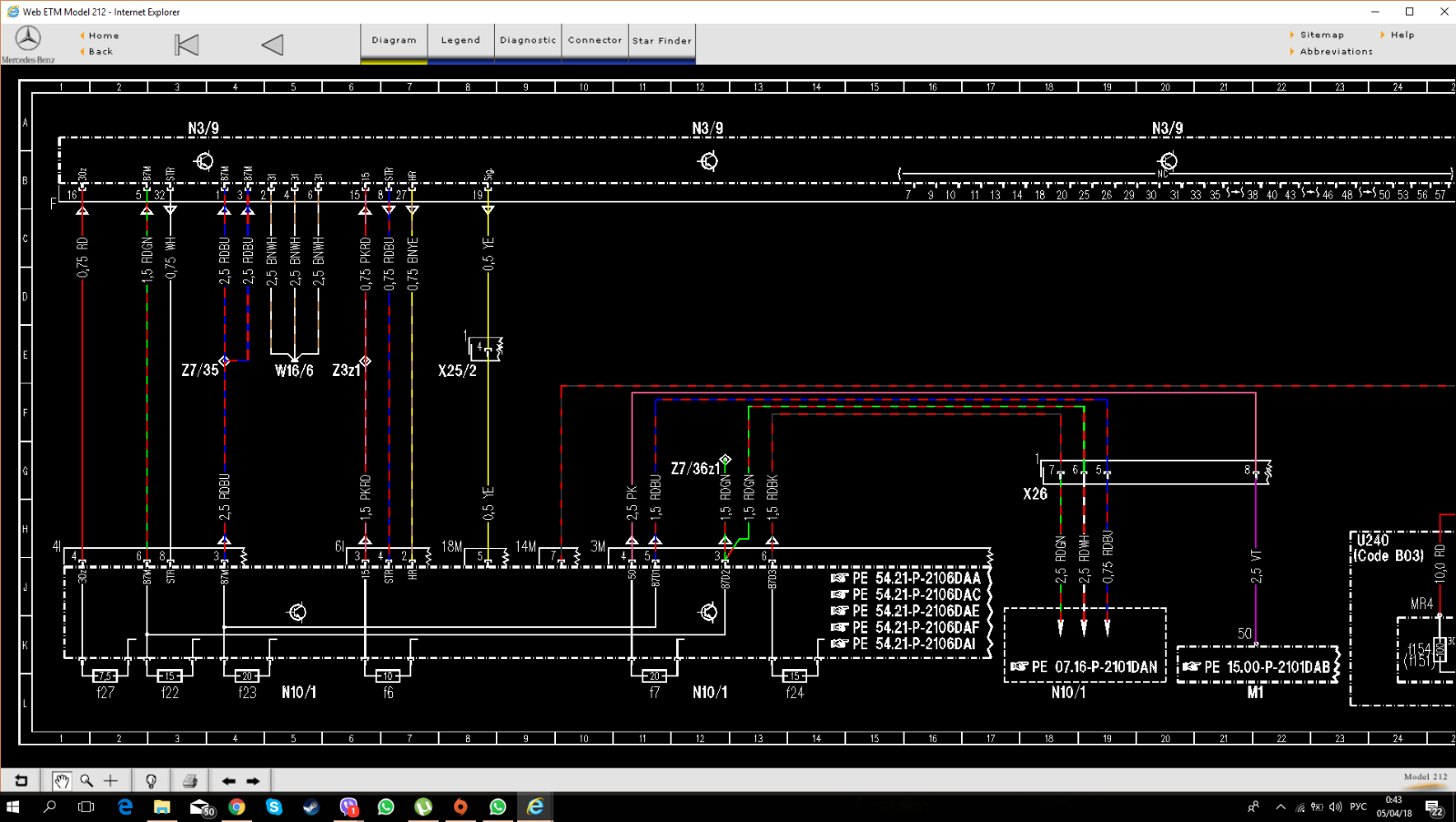Screen dimensions: 1456x822
Task: Open uTorrent from taskbar
Action: tap(423, 807)
